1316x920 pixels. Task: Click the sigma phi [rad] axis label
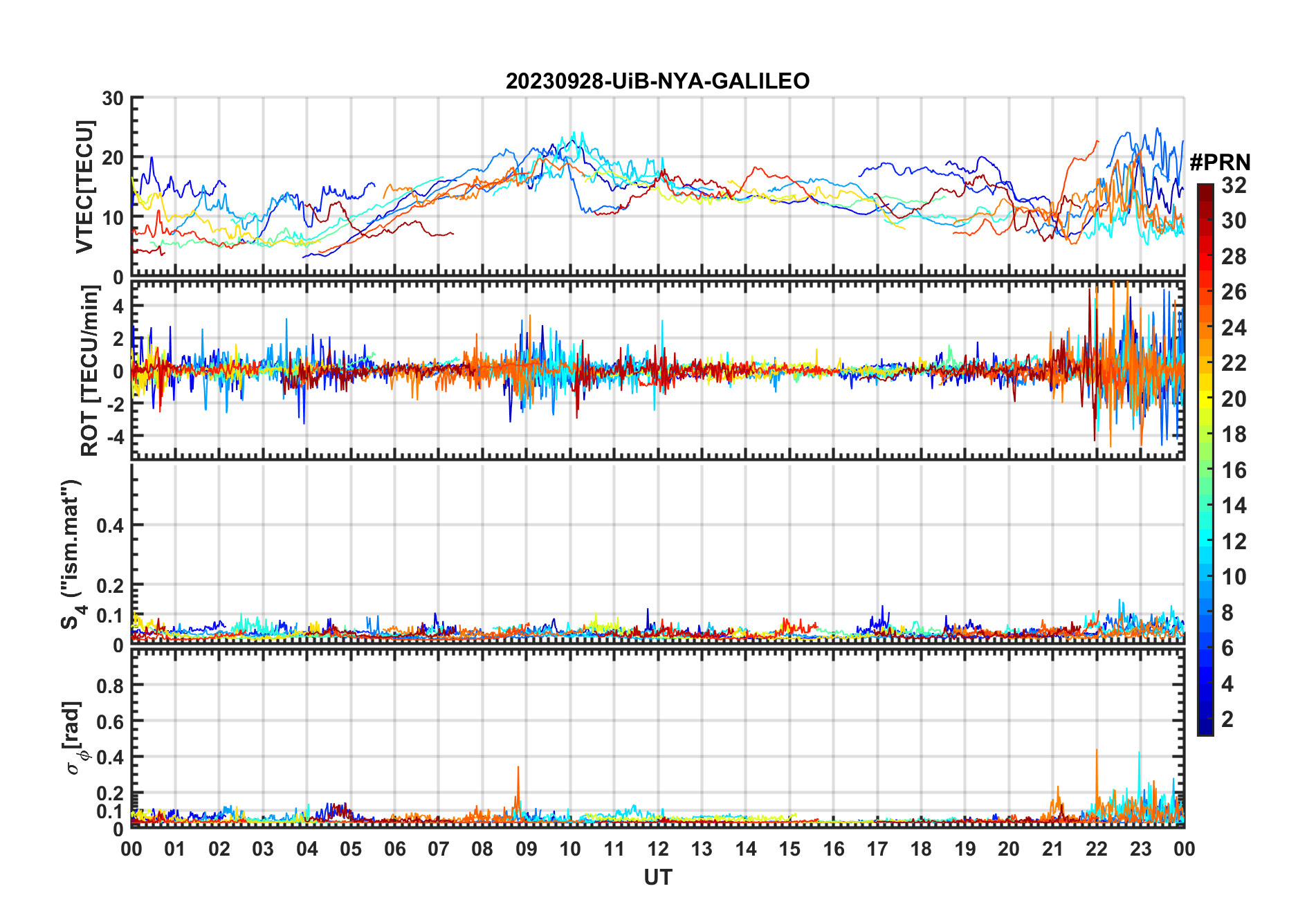[75, 738]
